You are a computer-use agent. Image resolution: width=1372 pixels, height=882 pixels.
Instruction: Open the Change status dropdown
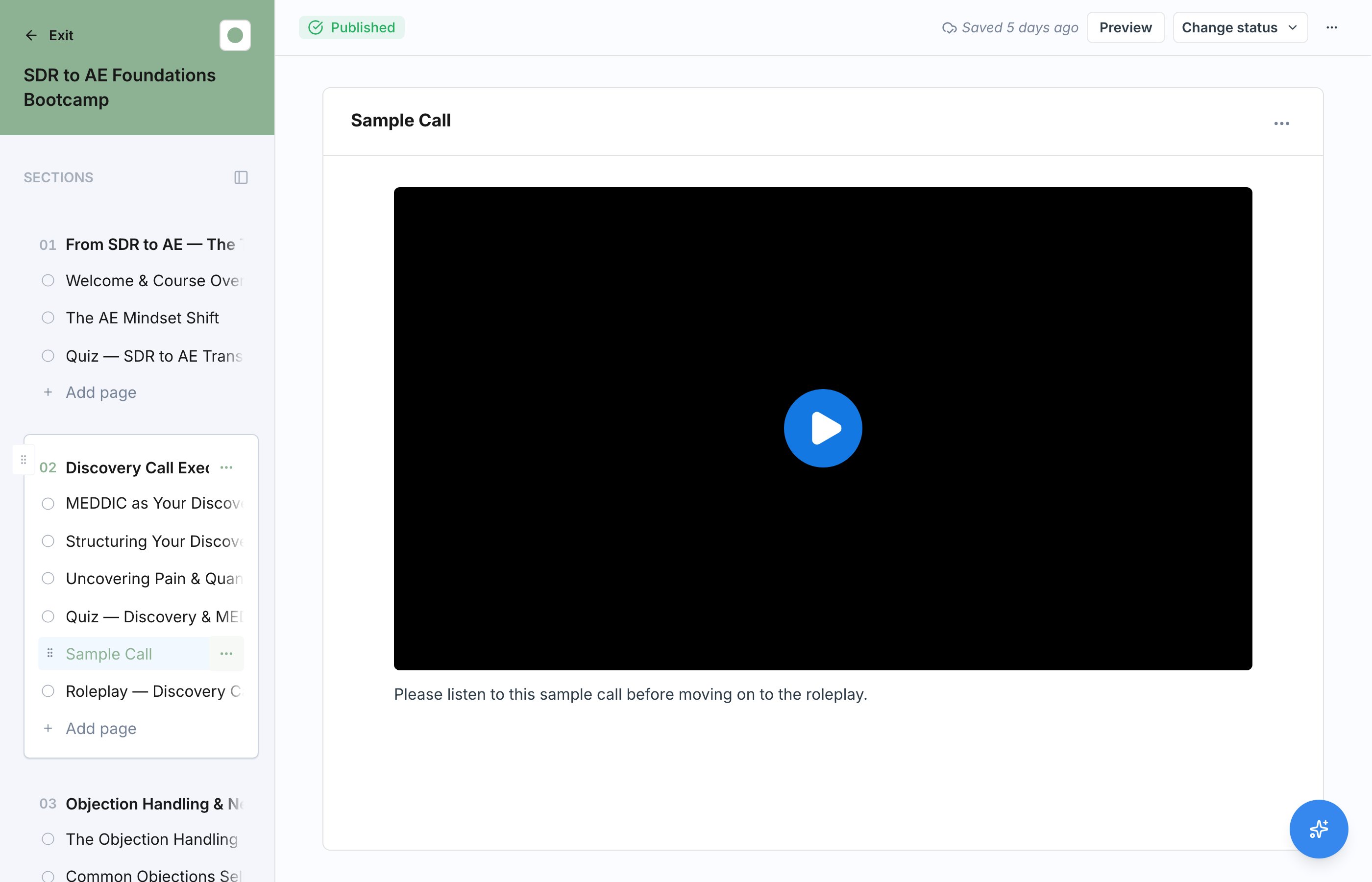click(x=1240, y=27)
